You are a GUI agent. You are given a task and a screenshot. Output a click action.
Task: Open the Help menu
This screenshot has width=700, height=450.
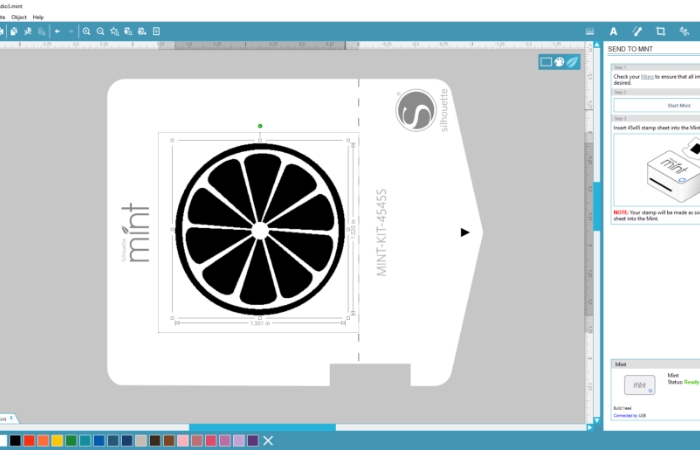pos(38,17)
